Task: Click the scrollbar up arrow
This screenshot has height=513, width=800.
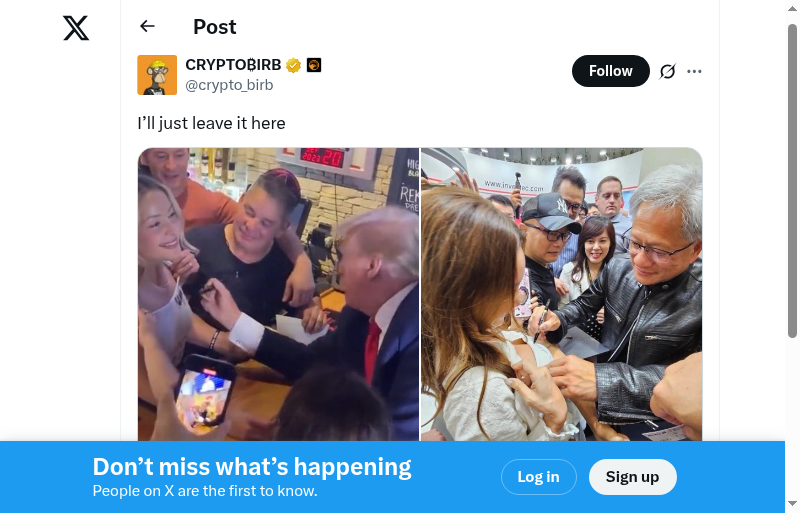Action: click(792, 8)
